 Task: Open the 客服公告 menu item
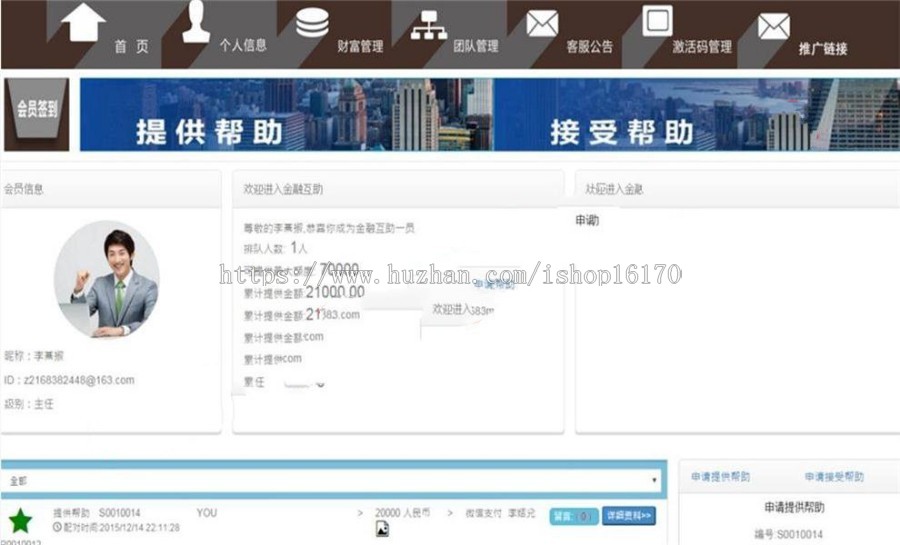(589, 46)
